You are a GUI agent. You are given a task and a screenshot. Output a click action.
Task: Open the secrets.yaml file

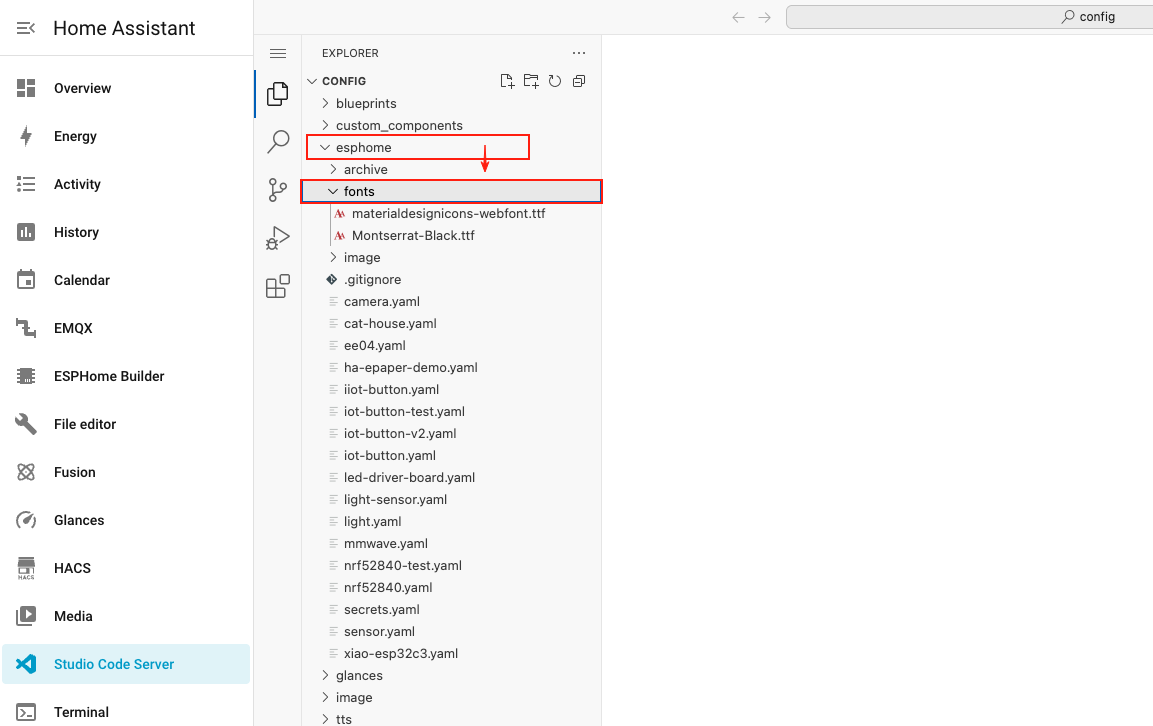point(381,610)
